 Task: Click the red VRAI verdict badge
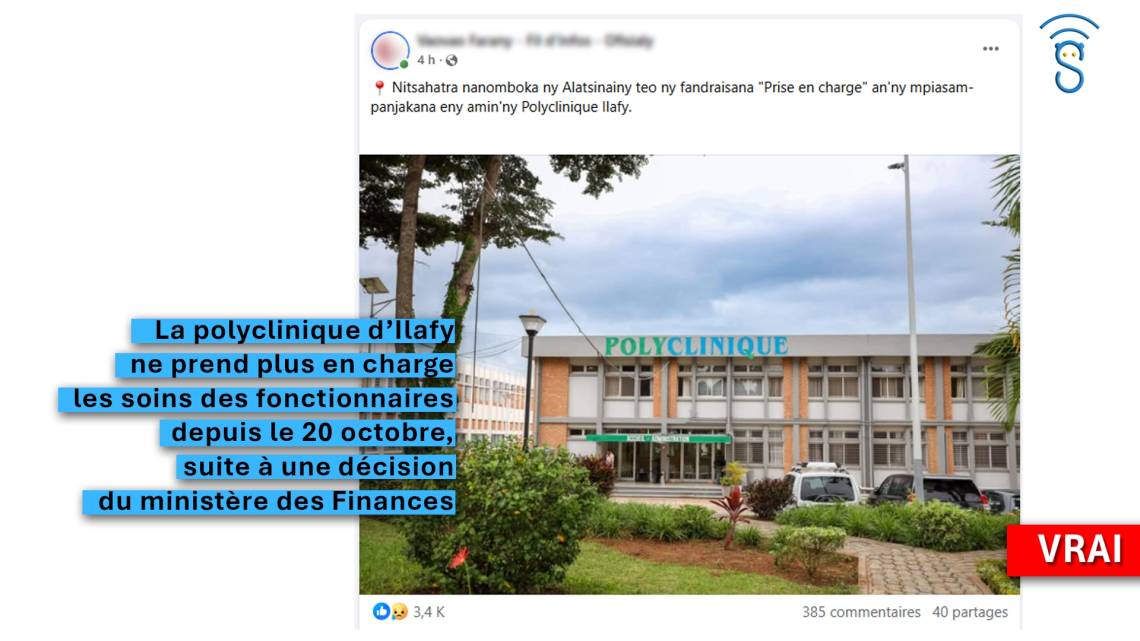(x=1074, y=549)
